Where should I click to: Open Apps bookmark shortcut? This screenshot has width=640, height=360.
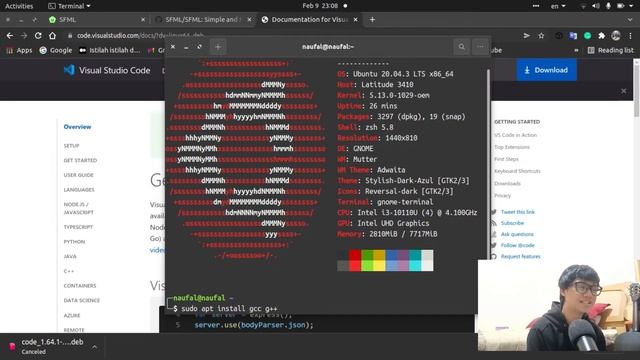[19, 50]
